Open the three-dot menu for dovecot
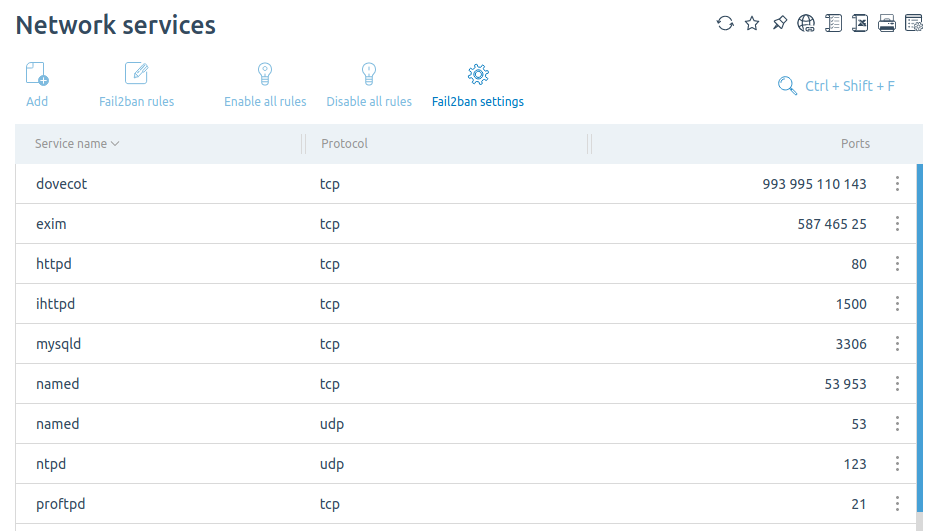 [897, 184]
